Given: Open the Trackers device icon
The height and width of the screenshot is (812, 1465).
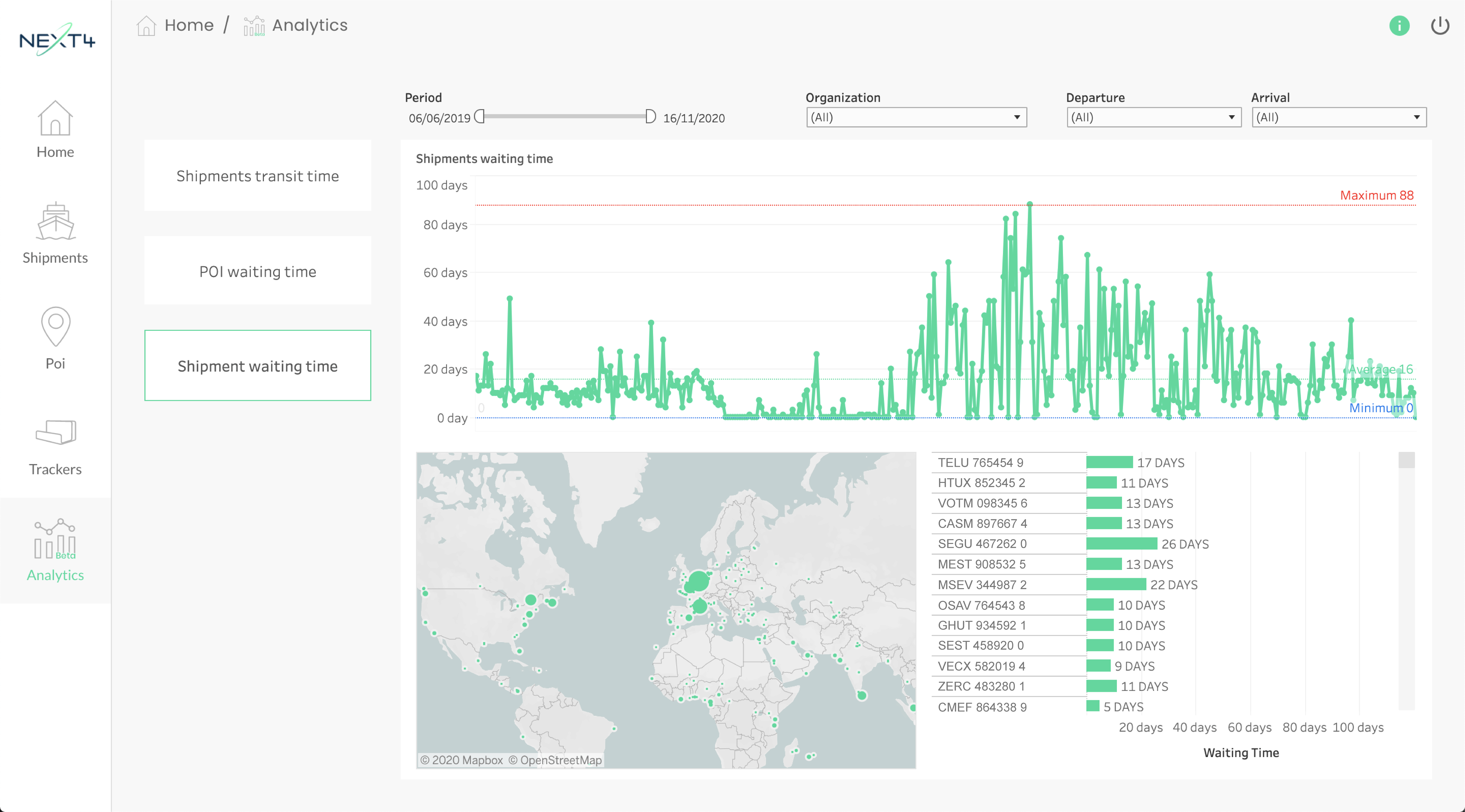Looking at the screenshot, I should 56,432.
